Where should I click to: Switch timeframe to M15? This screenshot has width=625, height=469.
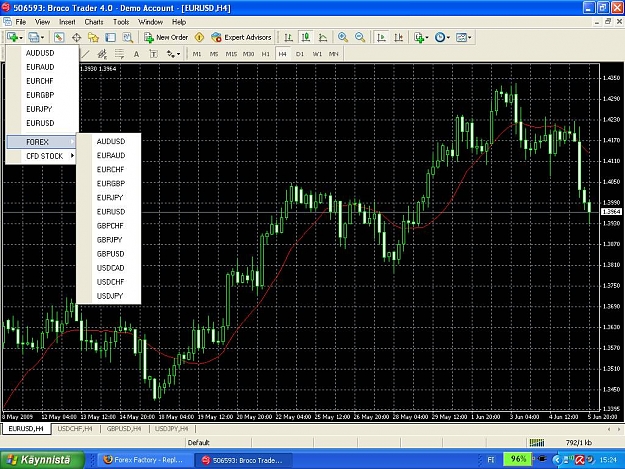click(231, 54)
